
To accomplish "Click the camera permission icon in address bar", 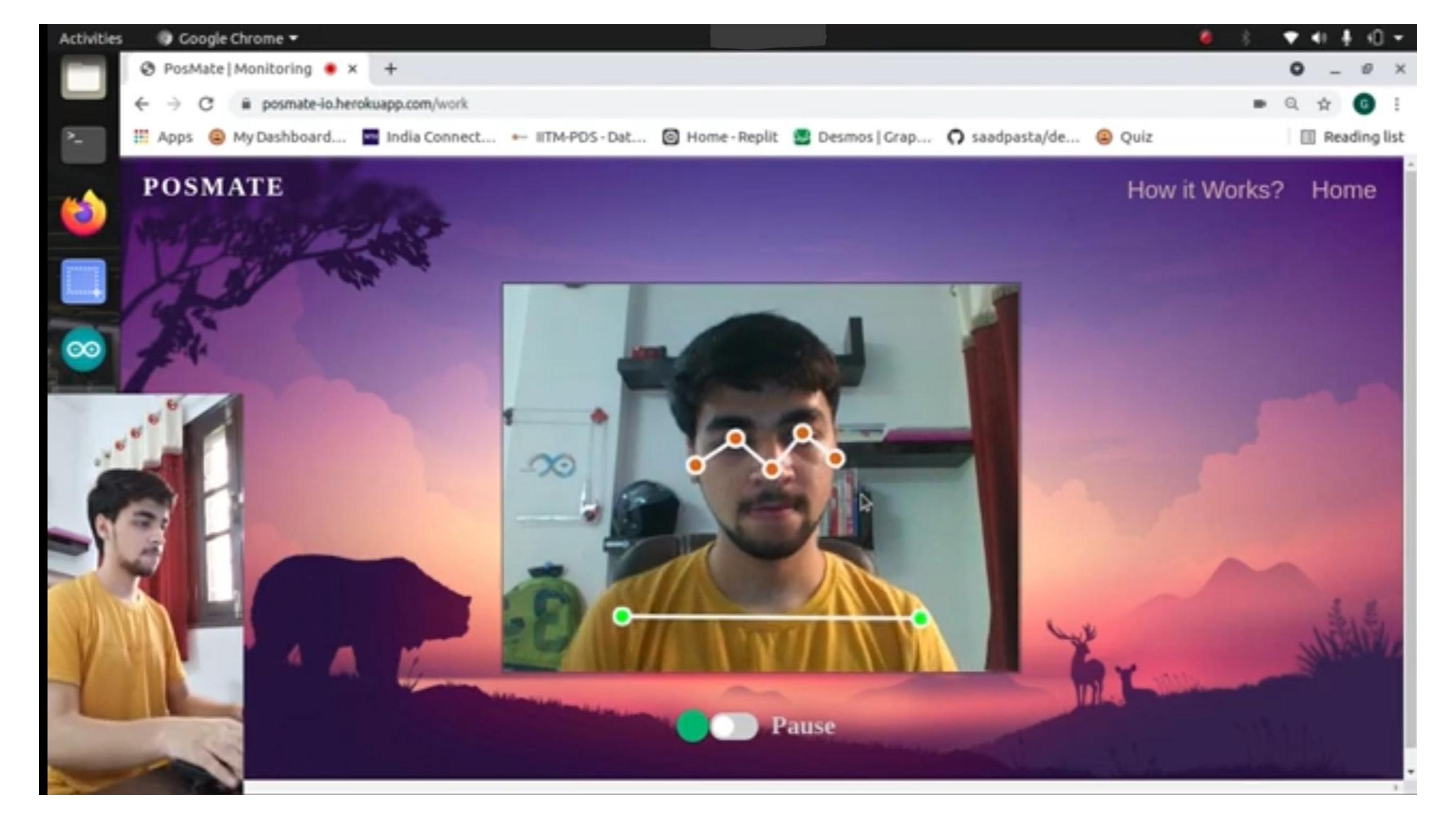I will [x=1259, y=104].
